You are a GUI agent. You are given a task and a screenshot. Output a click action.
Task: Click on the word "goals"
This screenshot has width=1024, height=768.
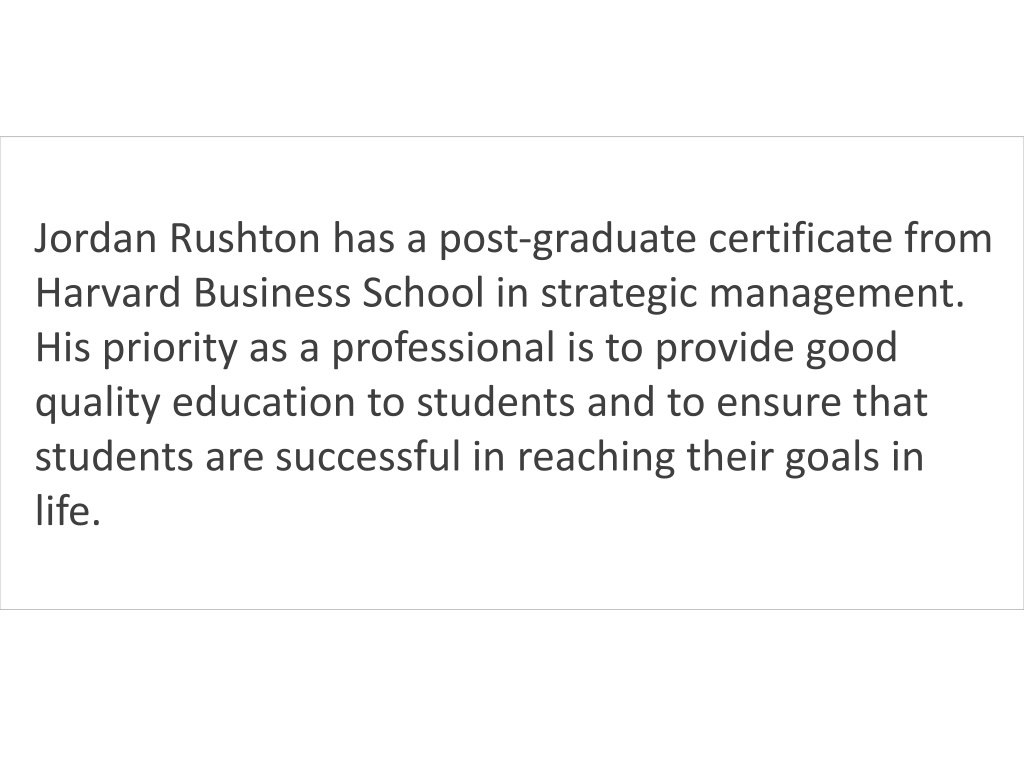point(833,459)
